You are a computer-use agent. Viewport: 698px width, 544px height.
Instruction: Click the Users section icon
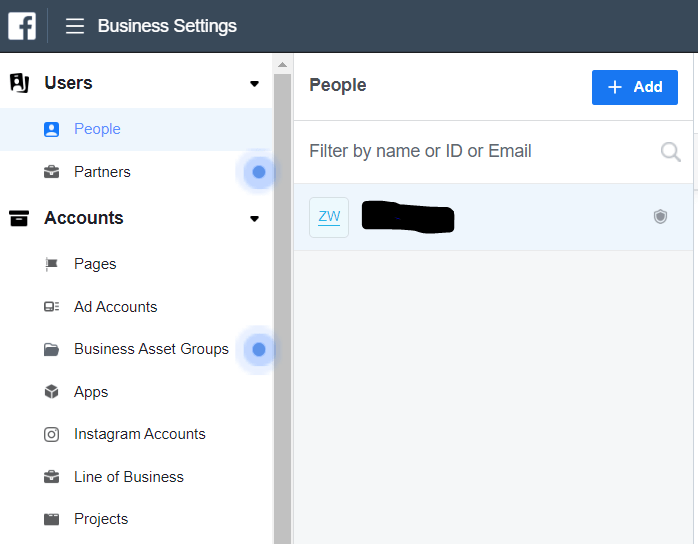click(19, 83)
